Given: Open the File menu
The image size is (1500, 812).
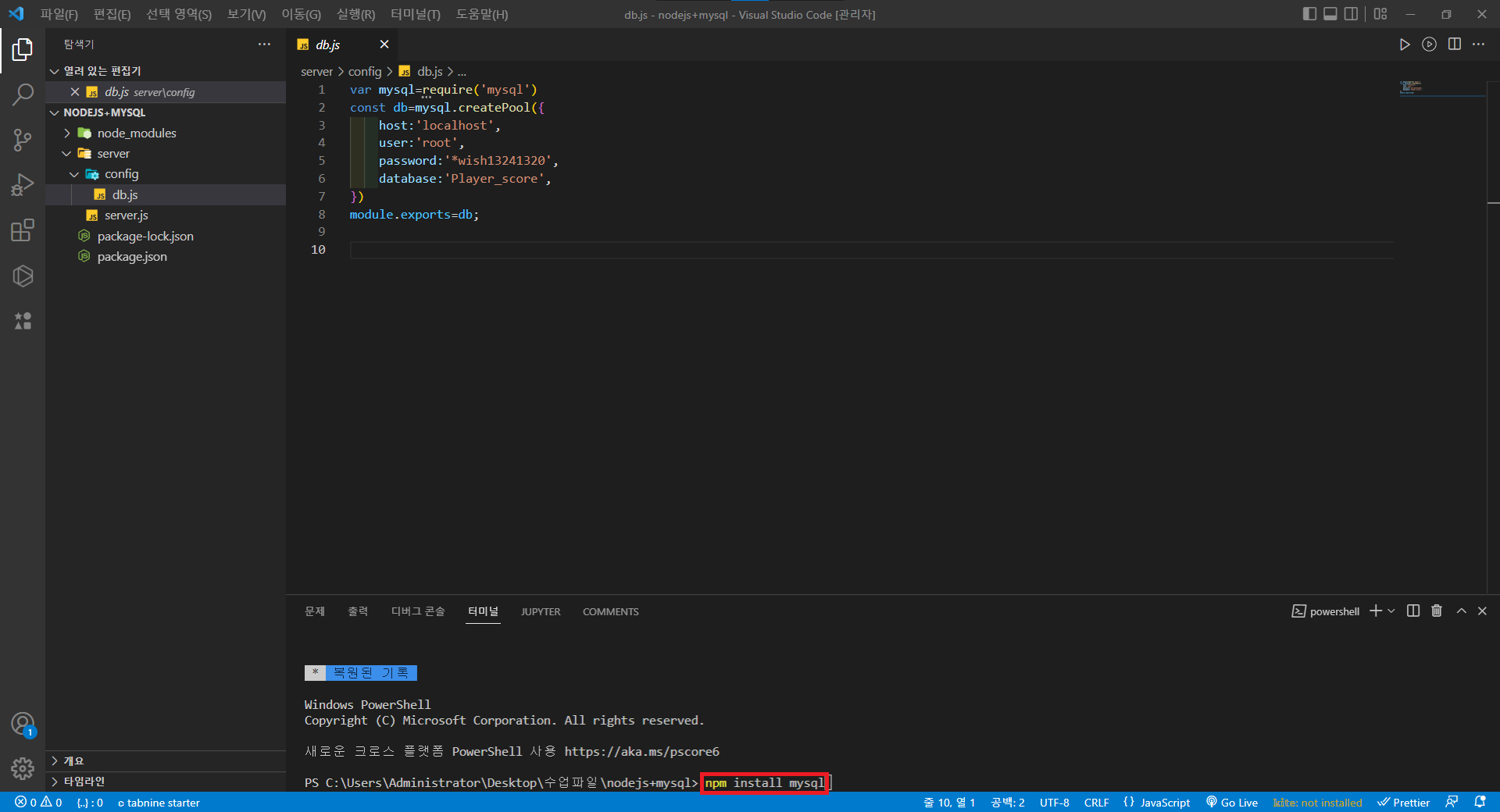Looking at the screenshot, I should pyautogui.click(x=59, y=14).
